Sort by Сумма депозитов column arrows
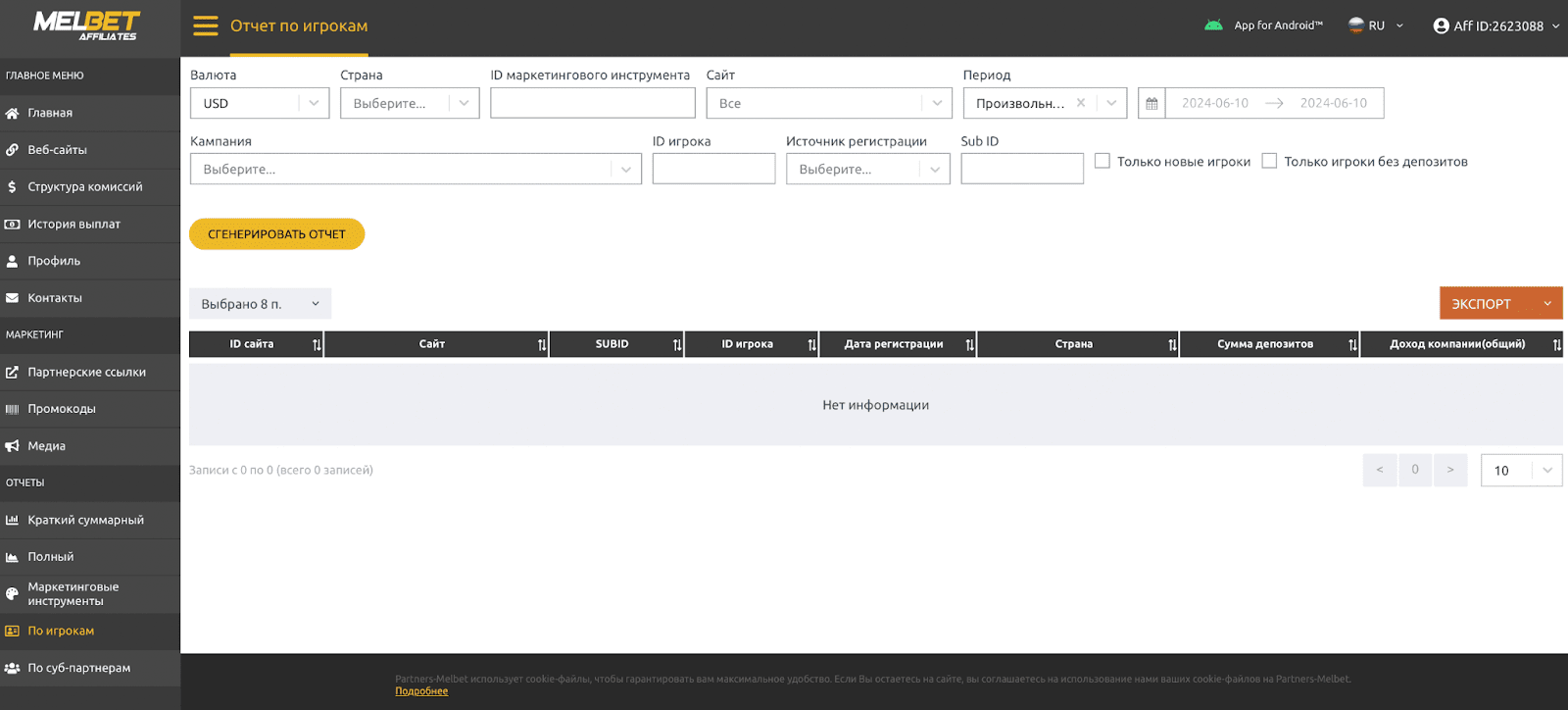1568x710 pixels. 1353,344
